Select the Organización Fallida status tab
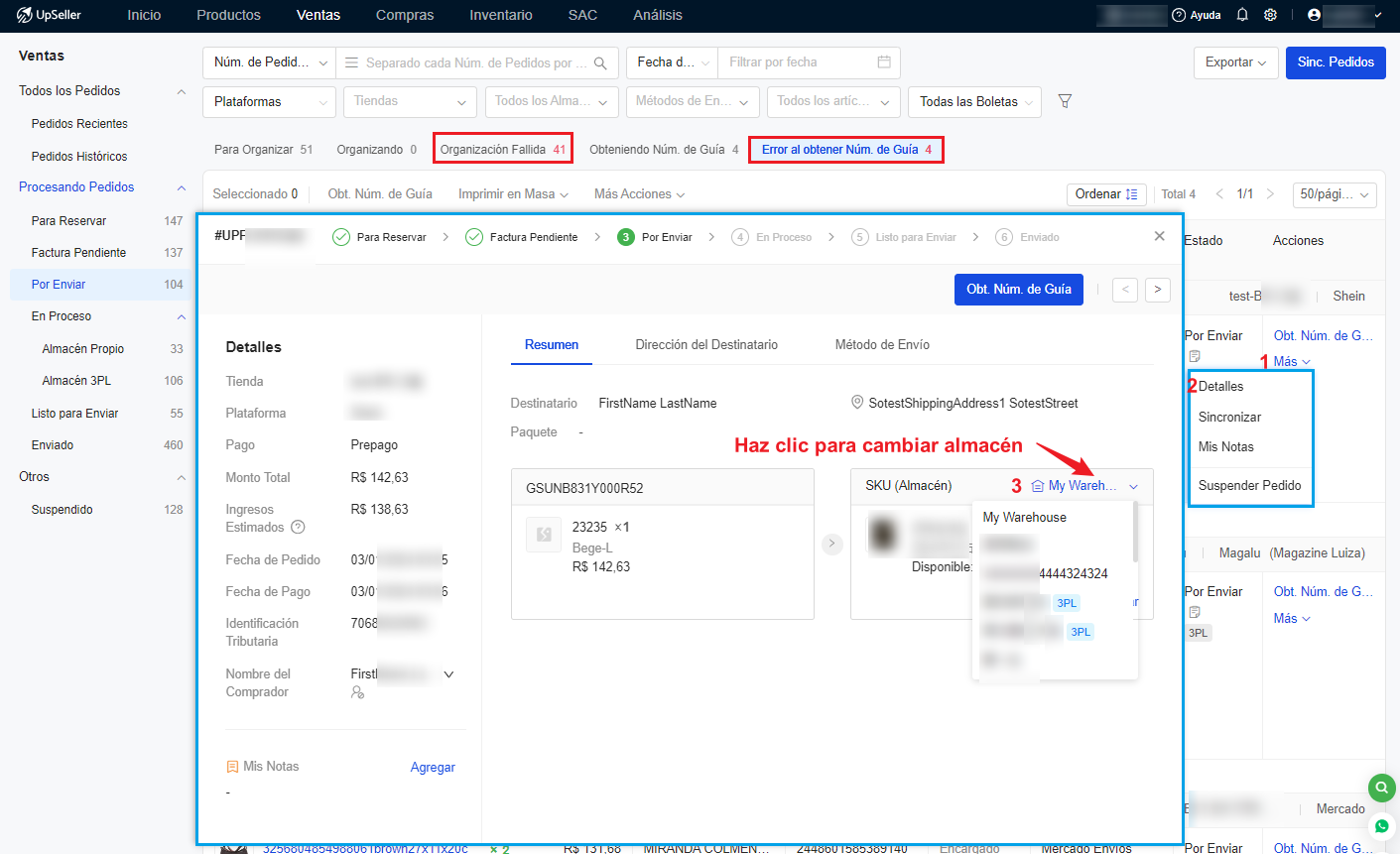This screenshot has width=1400, height=854. pos(503,150)
